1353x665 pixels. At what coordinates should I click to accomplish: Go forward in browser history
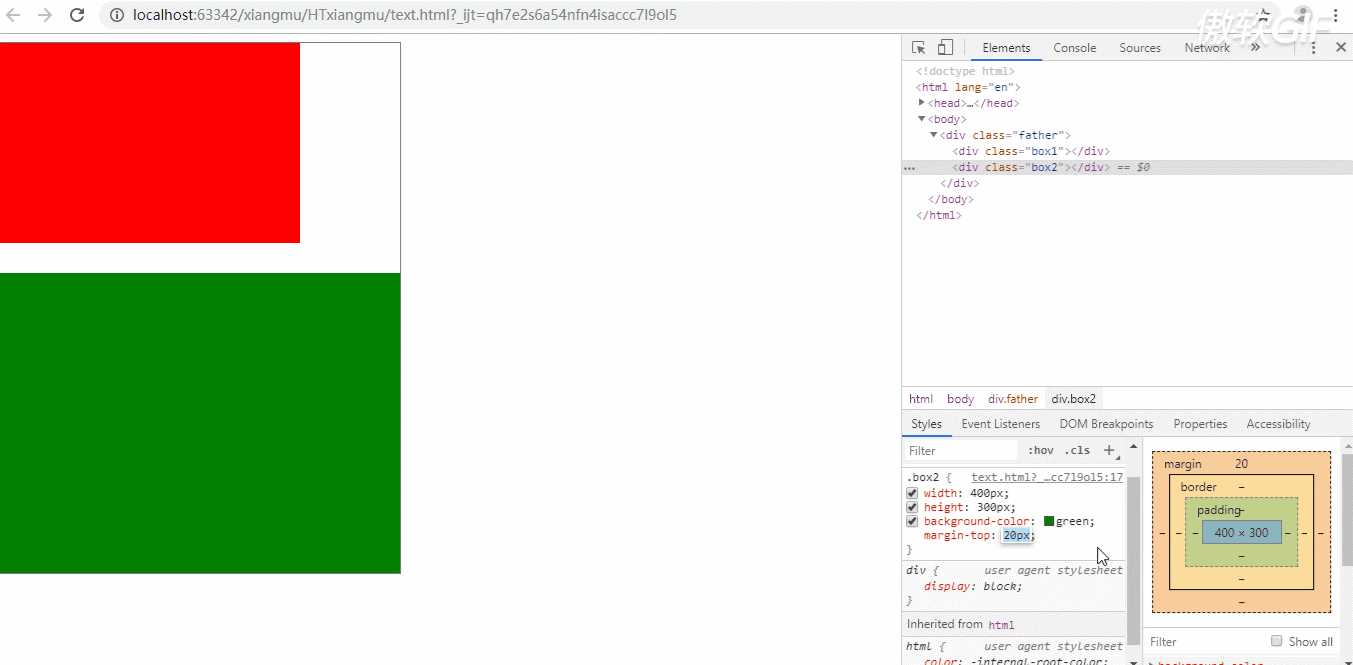[45, 15]
